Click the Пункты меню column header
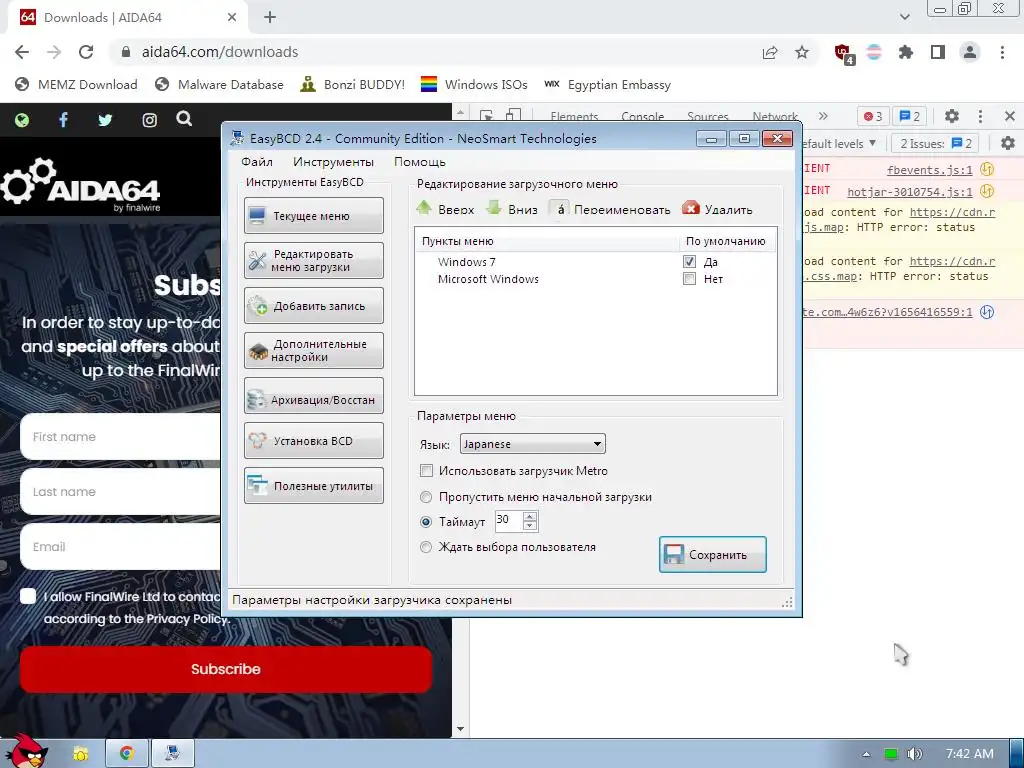Viewport: 1024px width, 768px height. (x=547, y=241)
